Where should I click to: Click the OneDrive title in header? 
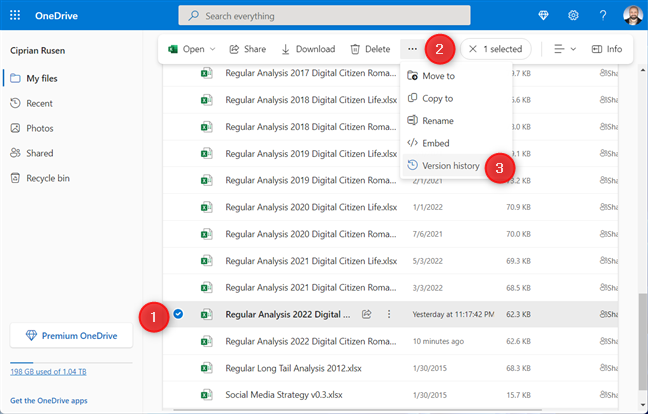56,16
